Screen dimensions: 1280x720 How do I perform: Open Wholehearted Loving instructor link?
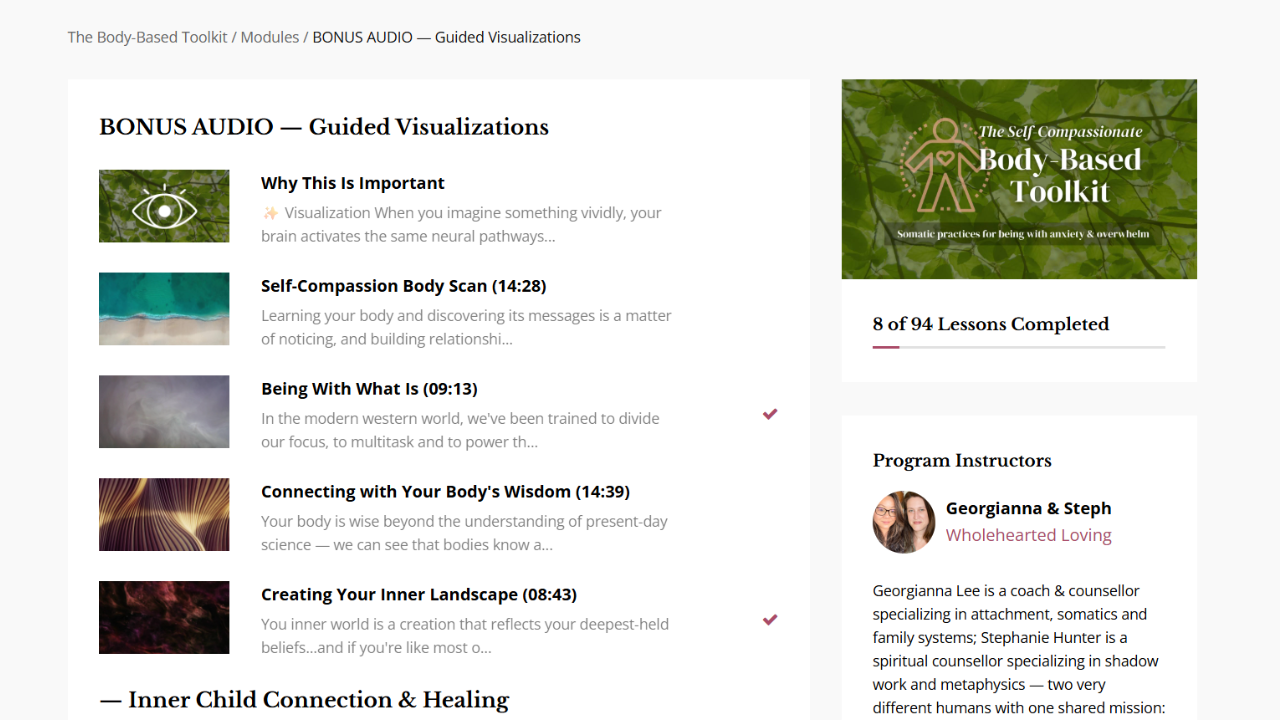1029,535
